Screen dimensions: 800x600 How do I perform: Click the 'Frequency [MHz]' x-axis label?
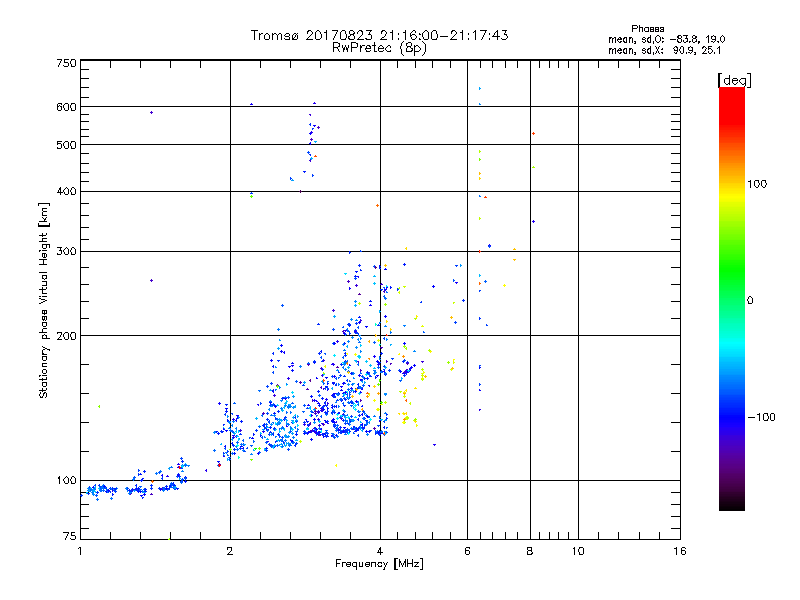tap(379, 564)
